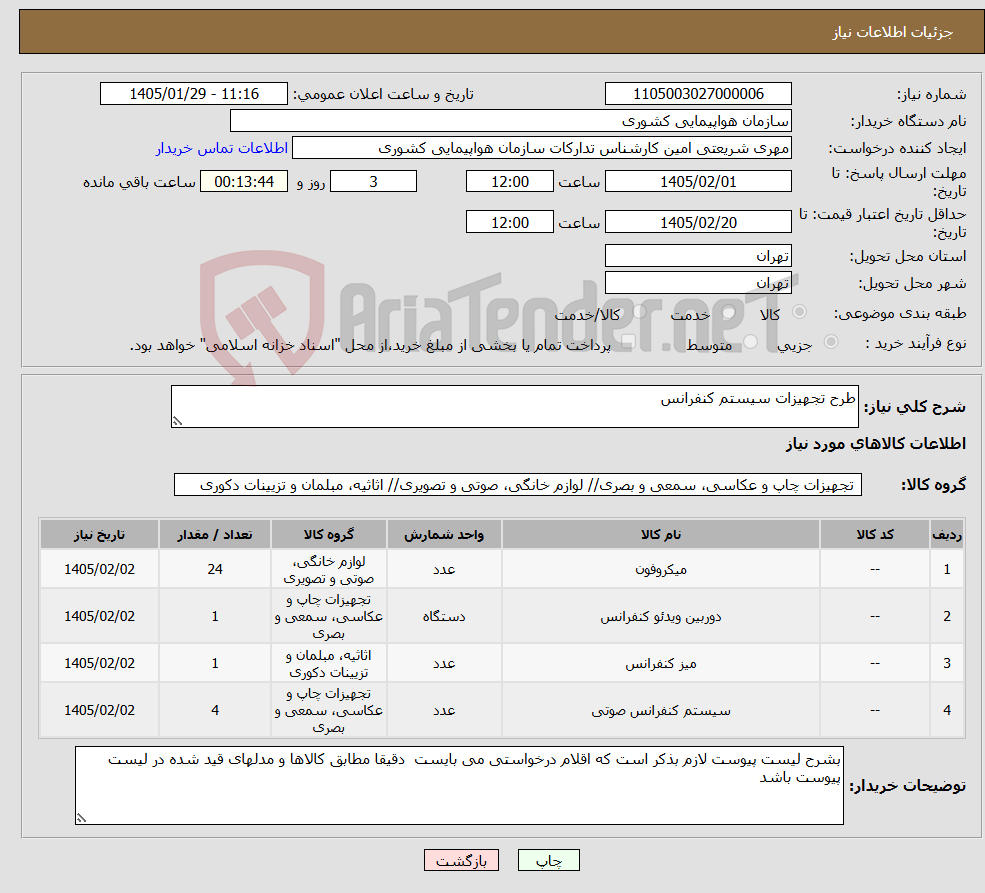985x893 pixels.
Task: Click the response deadline time 12:00 field
Action: tap(509, 181)
